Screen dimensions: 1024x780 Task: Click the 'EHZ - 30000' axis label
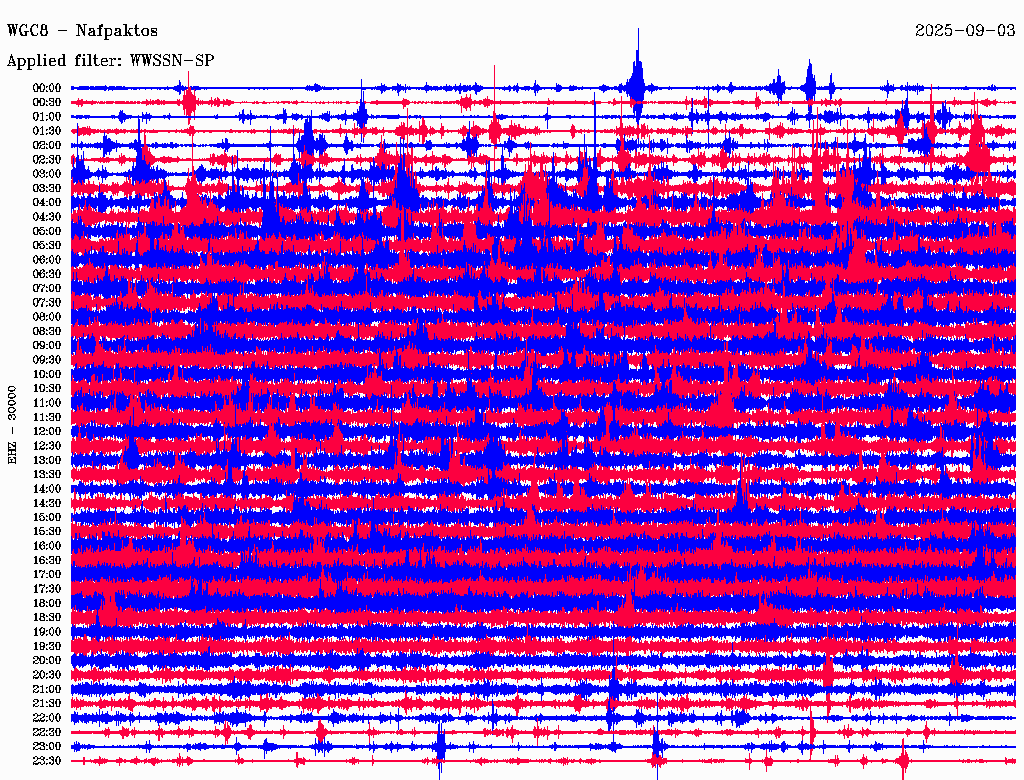(12, 425)
